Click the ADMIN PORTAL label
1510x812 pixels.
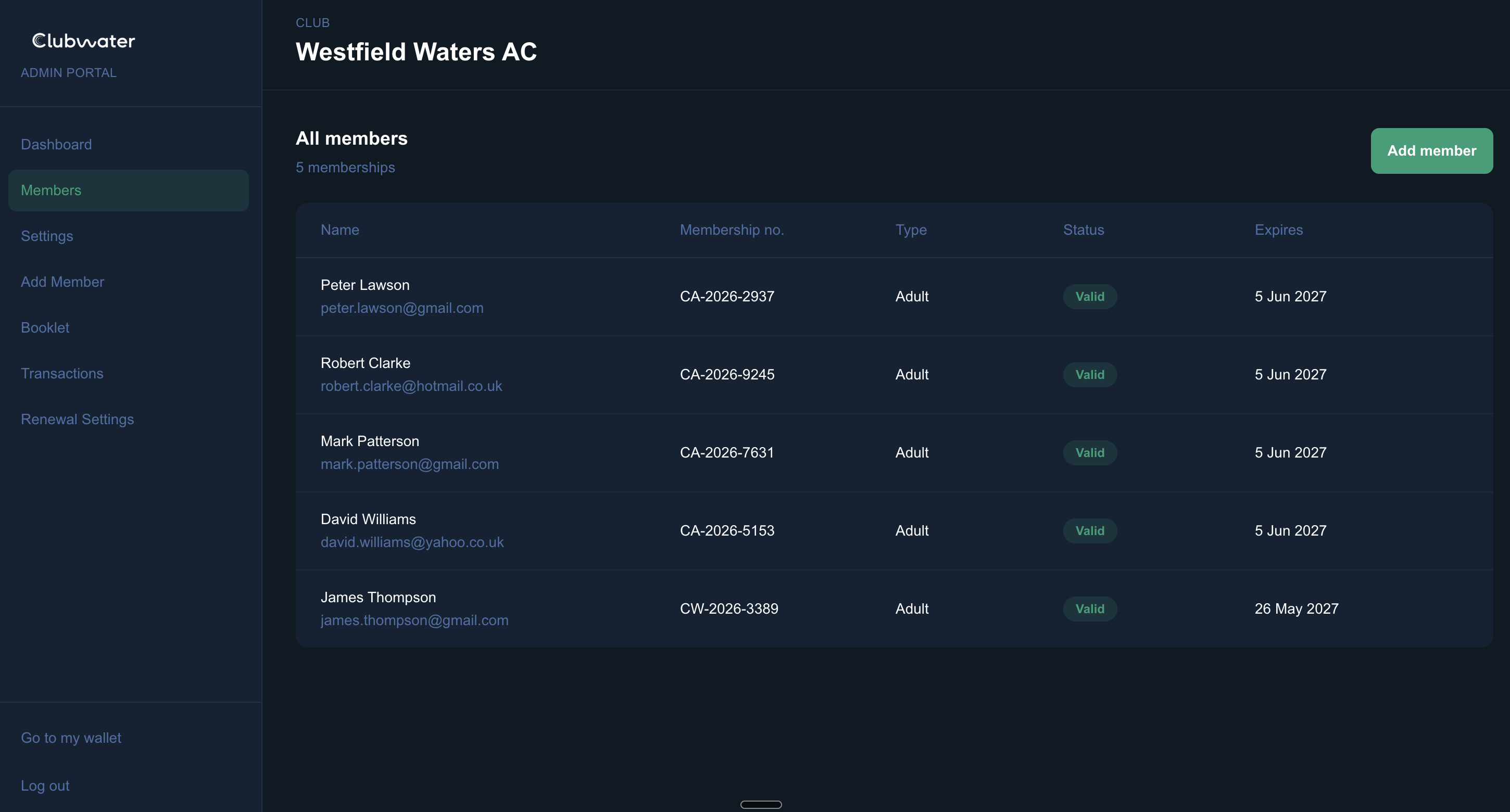click(69, 73)
